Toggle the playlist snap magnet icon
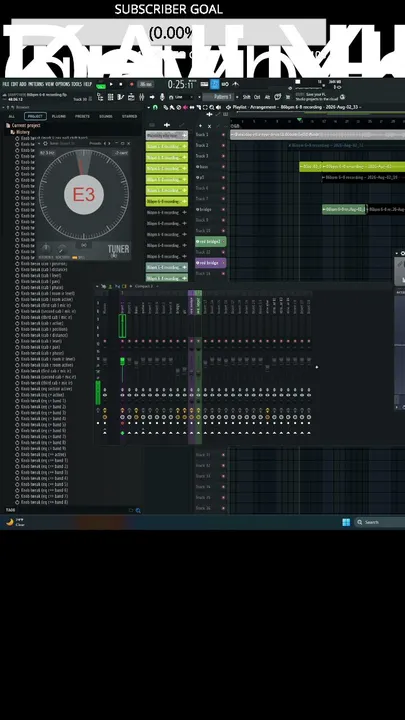This screenshot has height=720, width=405. [x=155, y=107]
